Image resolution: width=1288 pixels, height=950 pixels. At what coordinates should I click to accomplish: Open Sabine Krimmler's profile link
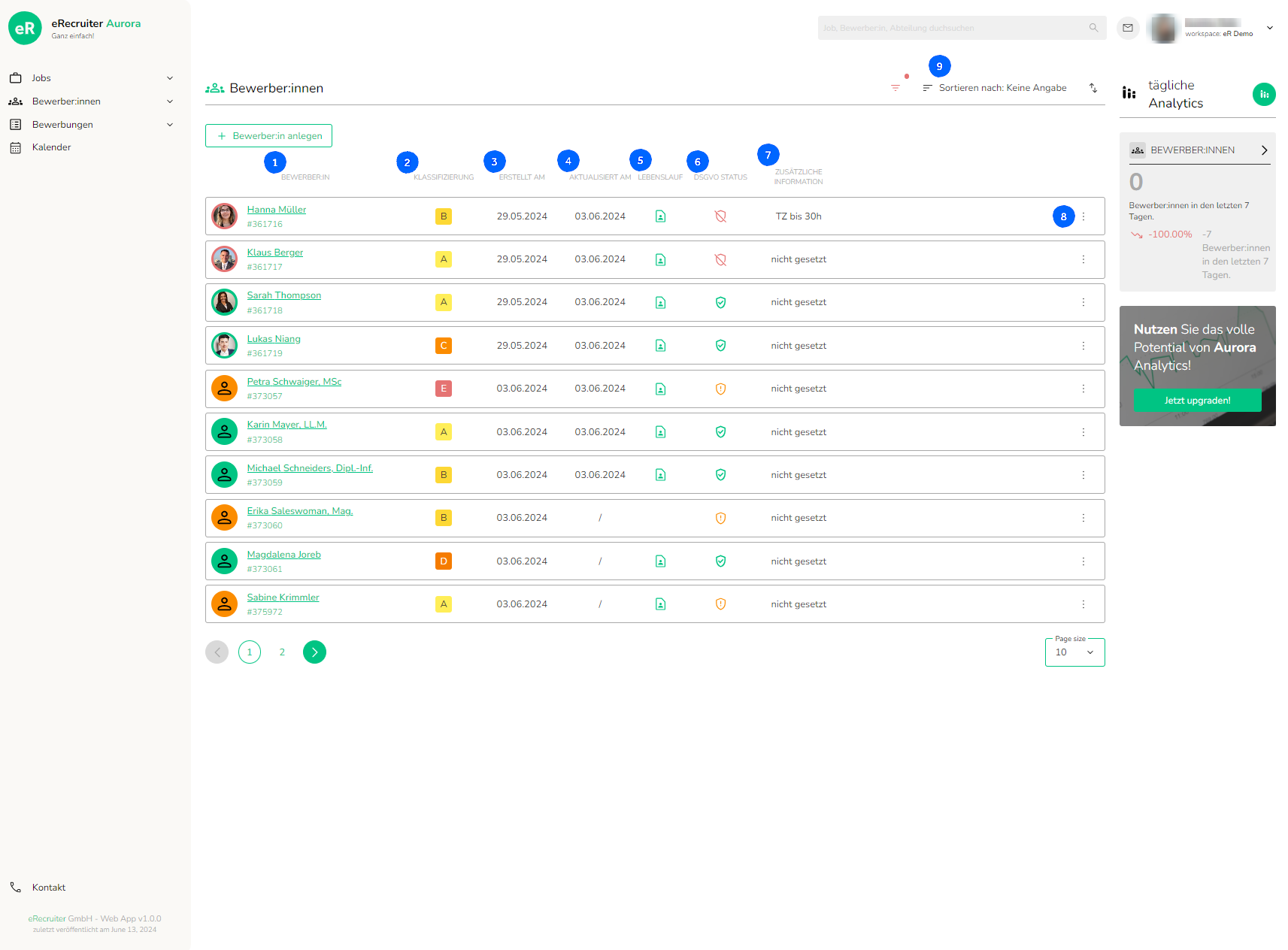283,598
